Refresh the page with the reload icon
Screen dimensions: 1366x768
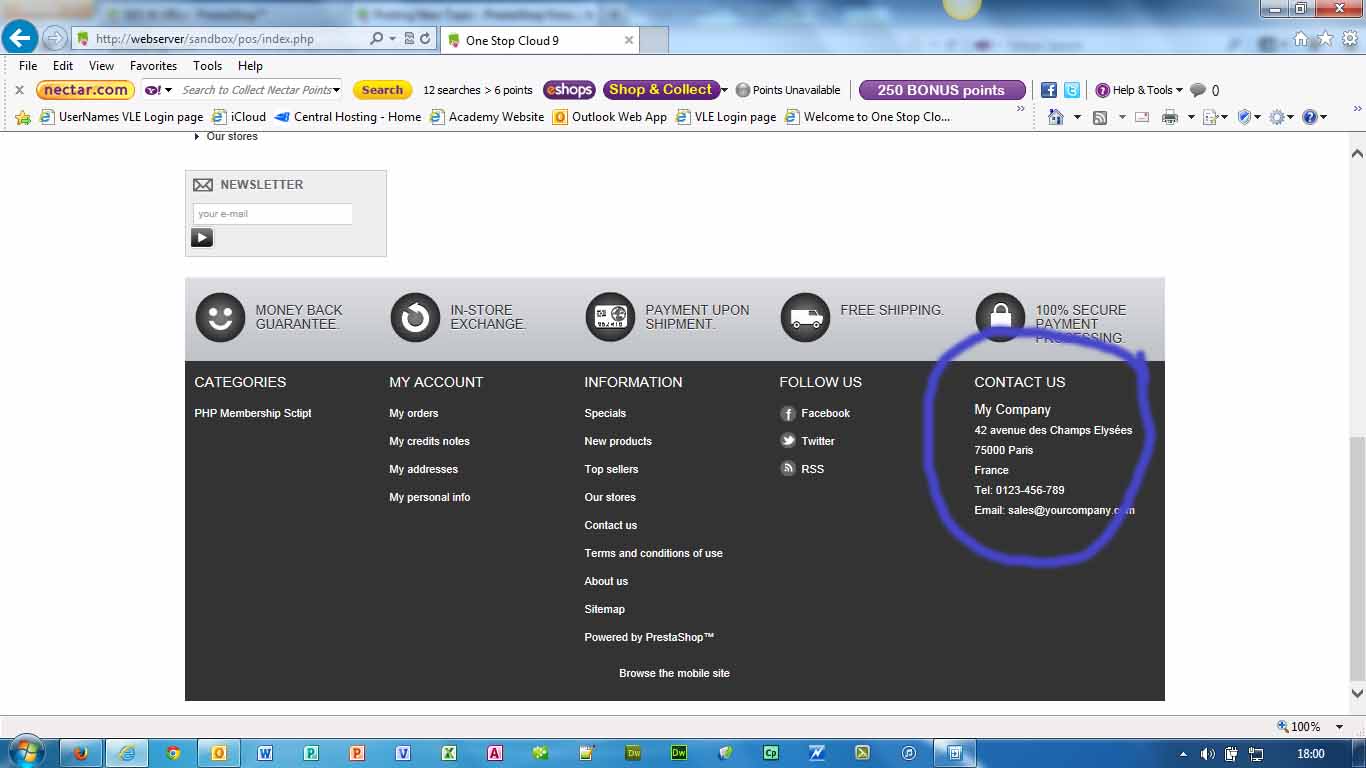[426, 39]
